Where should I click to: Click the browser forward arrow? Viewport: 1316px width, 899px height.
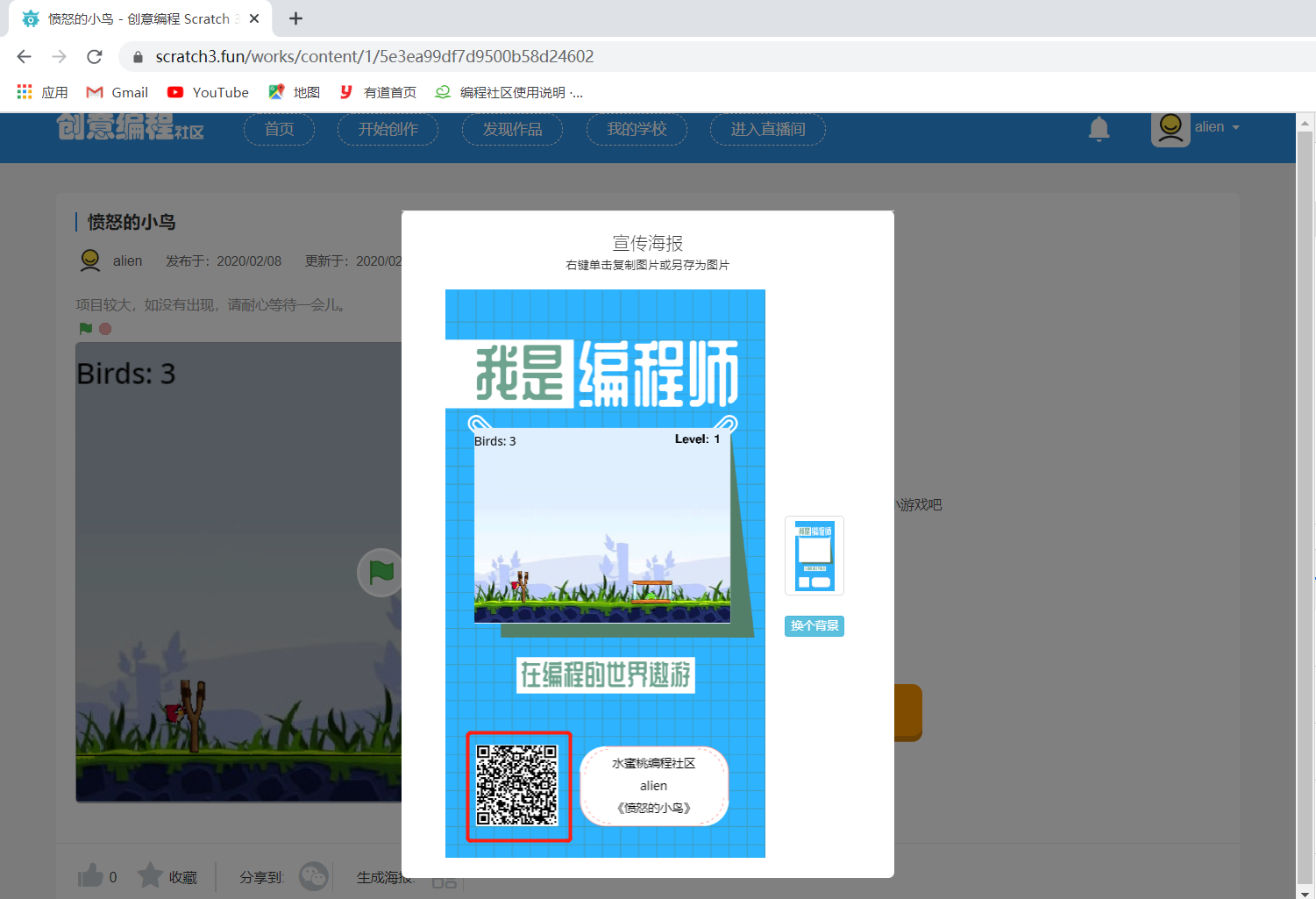[59, 56]
